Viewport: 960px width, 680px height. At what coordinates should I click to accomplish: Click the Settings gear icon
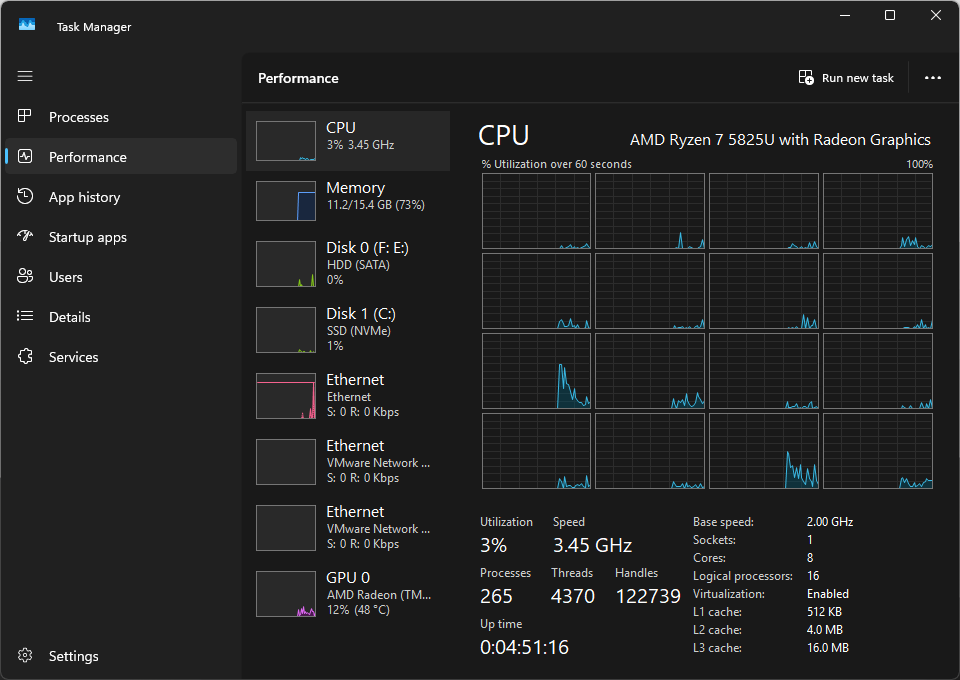click(x=25, y=656)
